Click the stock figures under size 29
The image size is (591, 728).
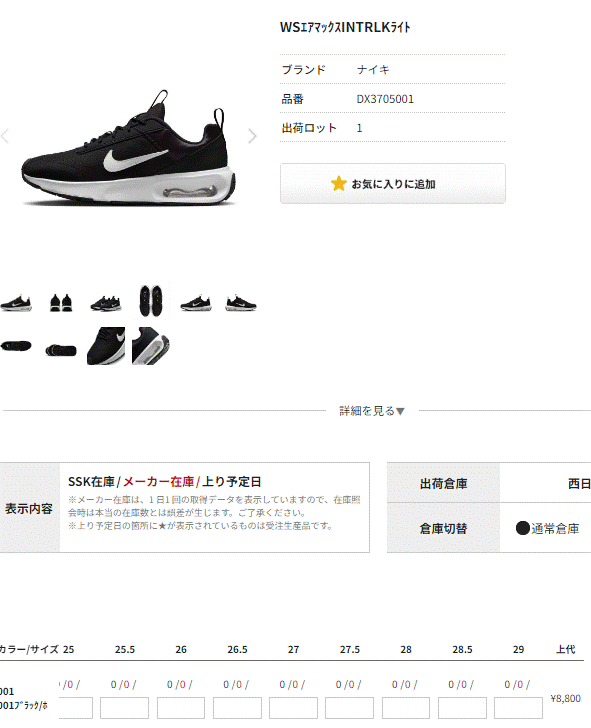[517, 684]
